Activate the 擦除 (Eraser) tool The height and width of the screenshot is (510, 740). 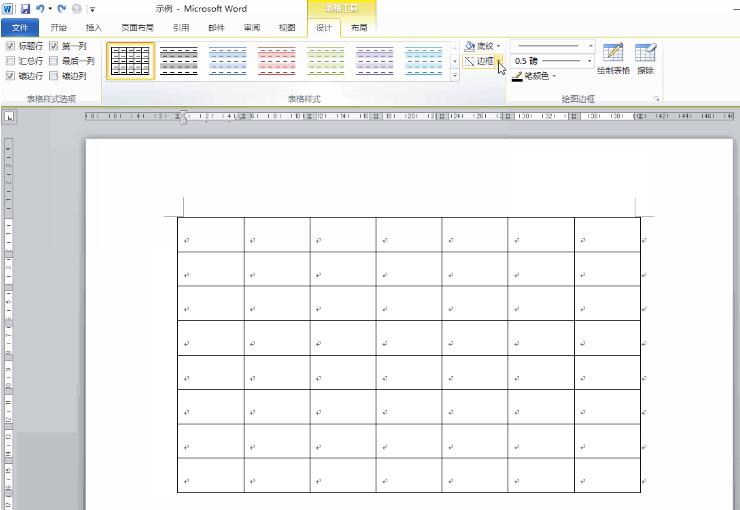(645, 59)
